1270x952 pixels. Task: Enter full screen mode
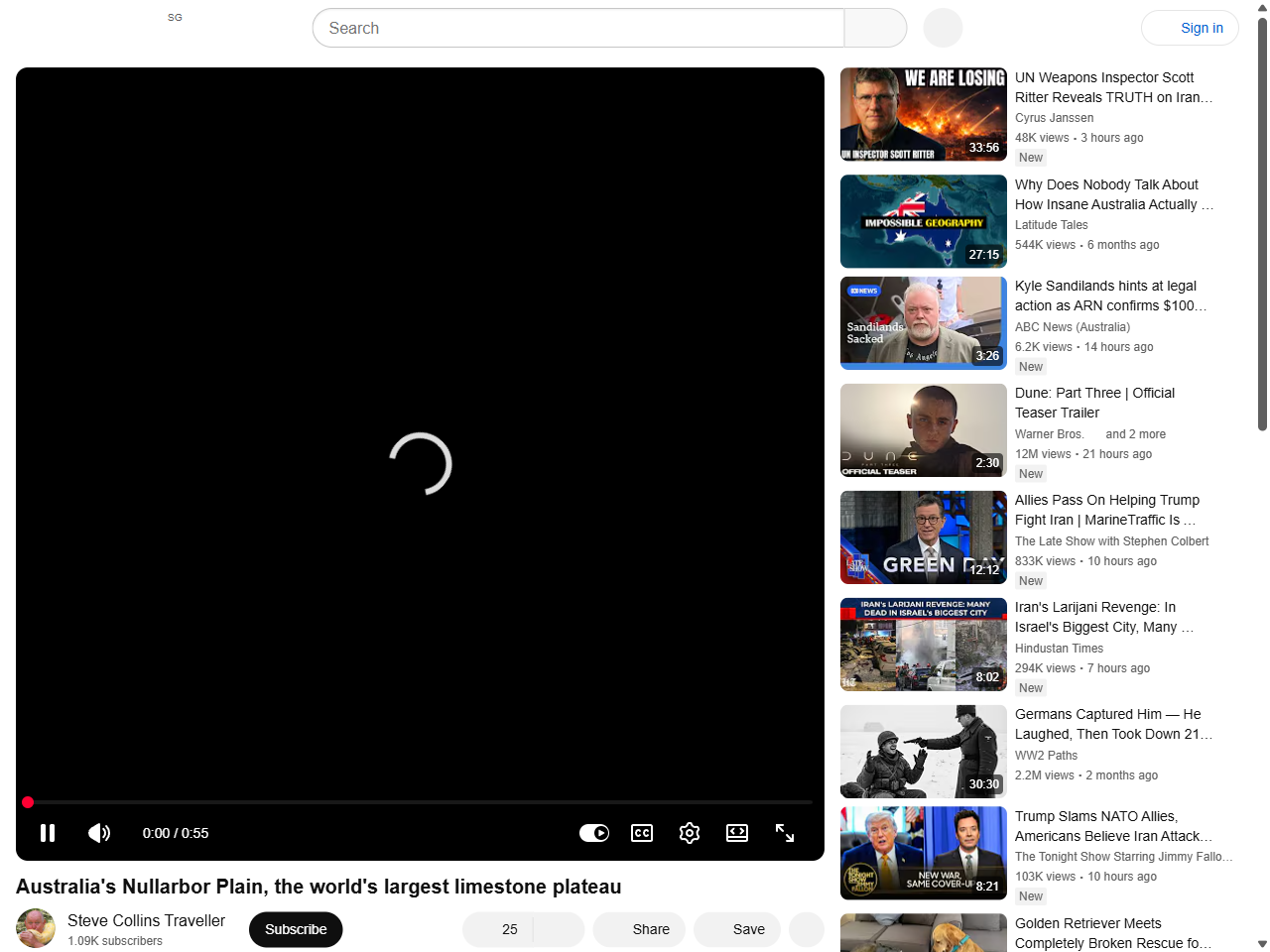point(785,833)
